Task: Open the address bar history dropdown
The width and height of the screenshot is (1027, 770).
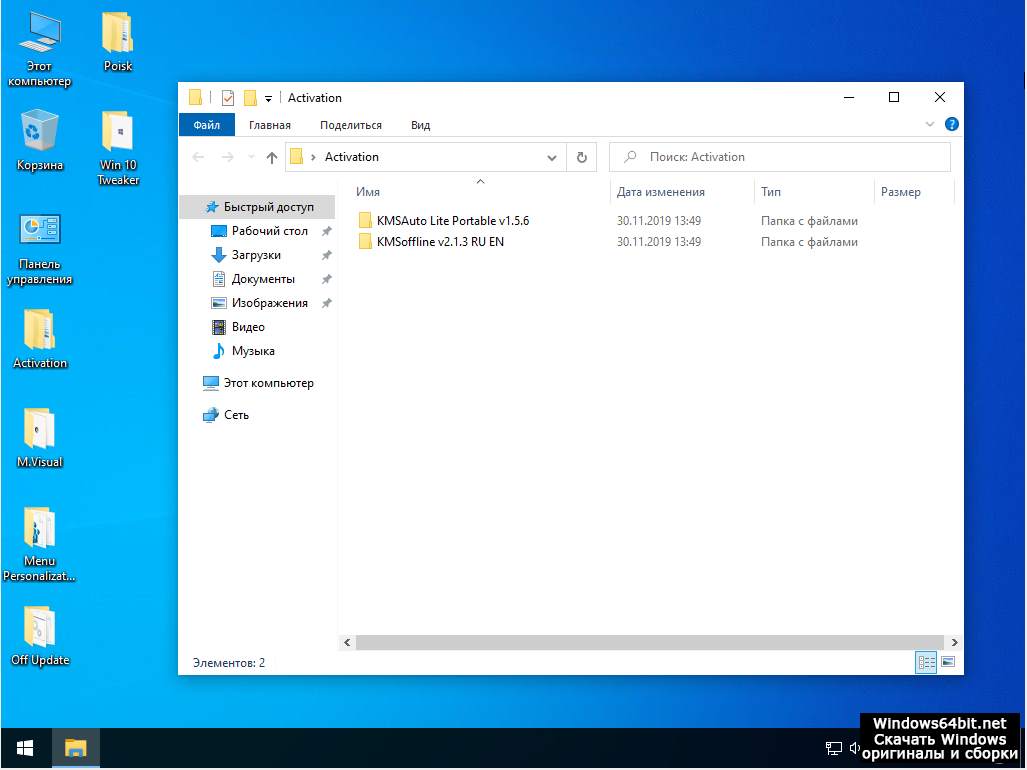Action: coord(553,157)
